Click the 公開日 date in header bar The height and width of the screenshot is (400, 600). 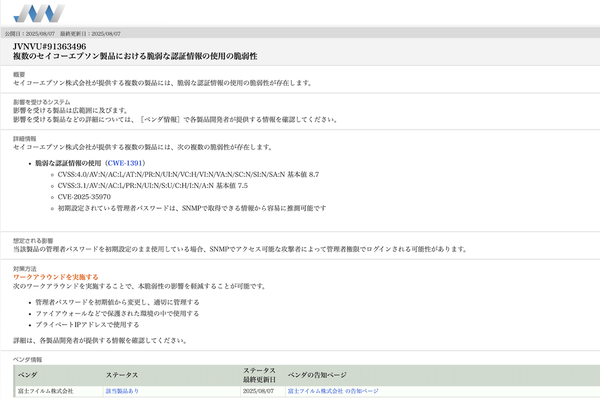point(30,34)
